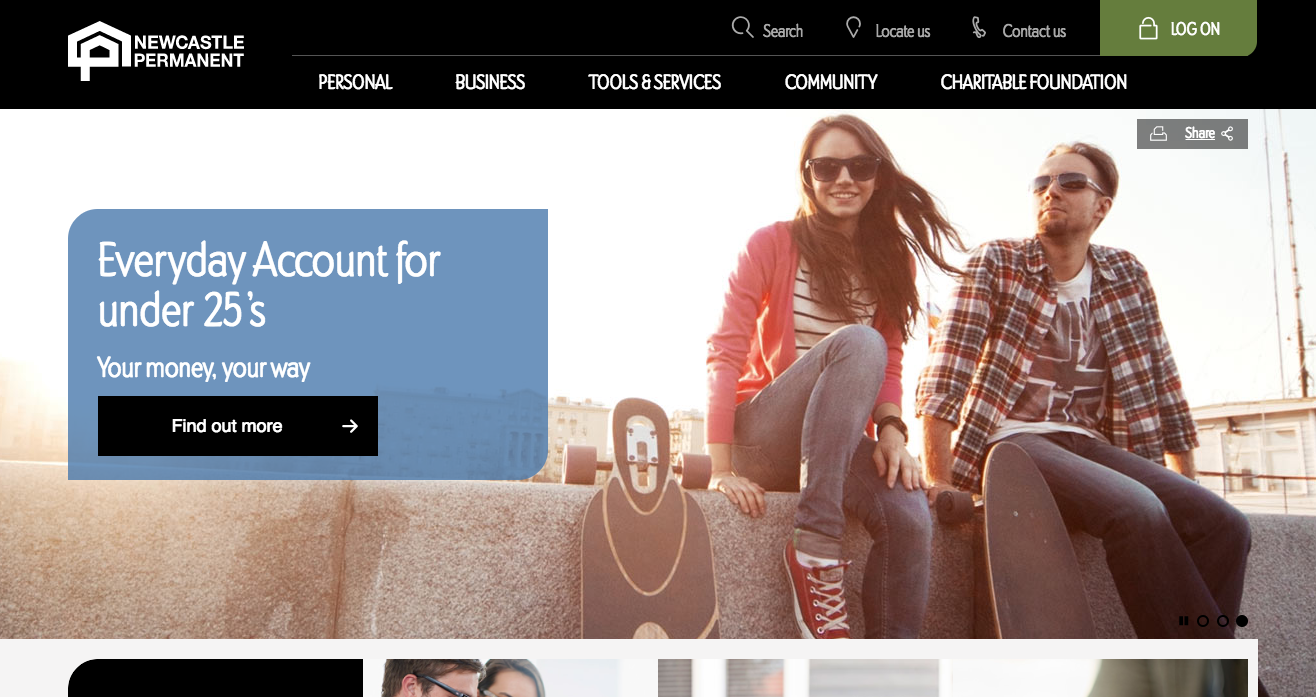Screen dimensions: 1316x697
Task: Open the Business menu
Action: [x=490, y=82]
